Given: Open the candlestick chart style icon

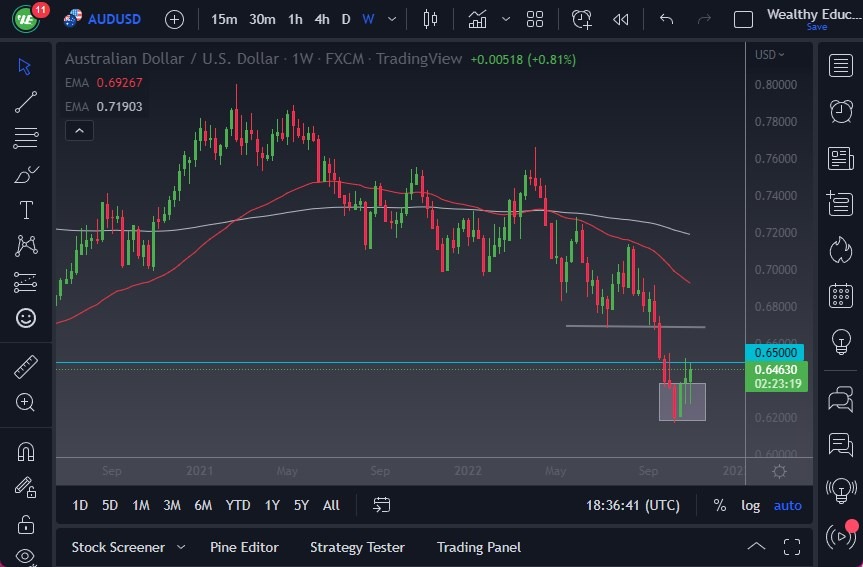Looking at the screenshot, I should pos(431,19).
